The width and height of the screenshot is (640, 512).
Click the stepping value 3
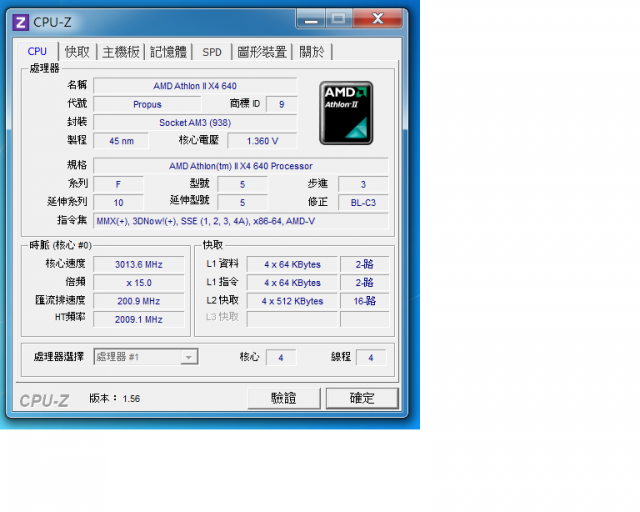point(363,185)
